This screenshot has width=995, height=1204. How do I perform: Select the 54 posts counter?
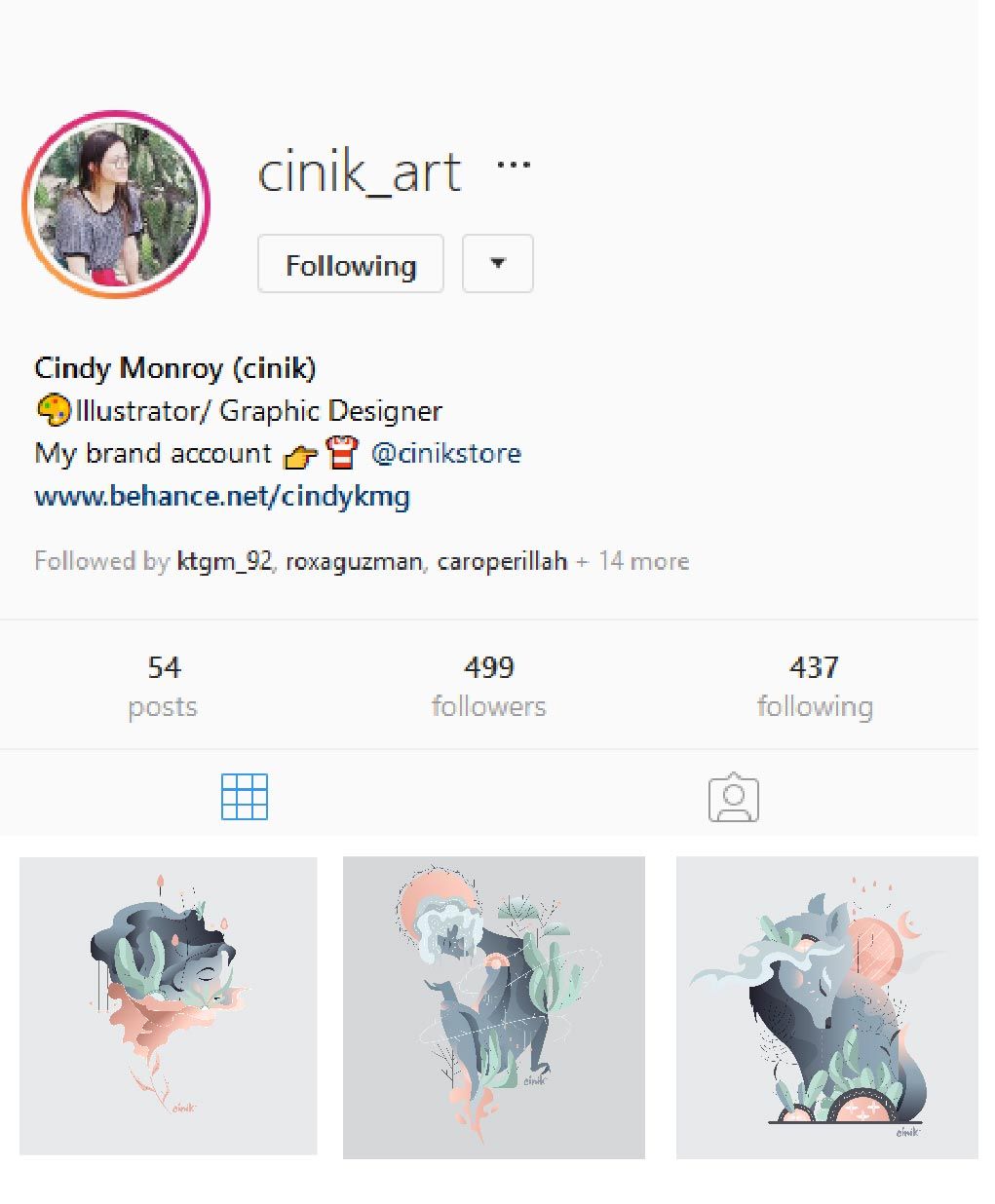pos(163,687)
